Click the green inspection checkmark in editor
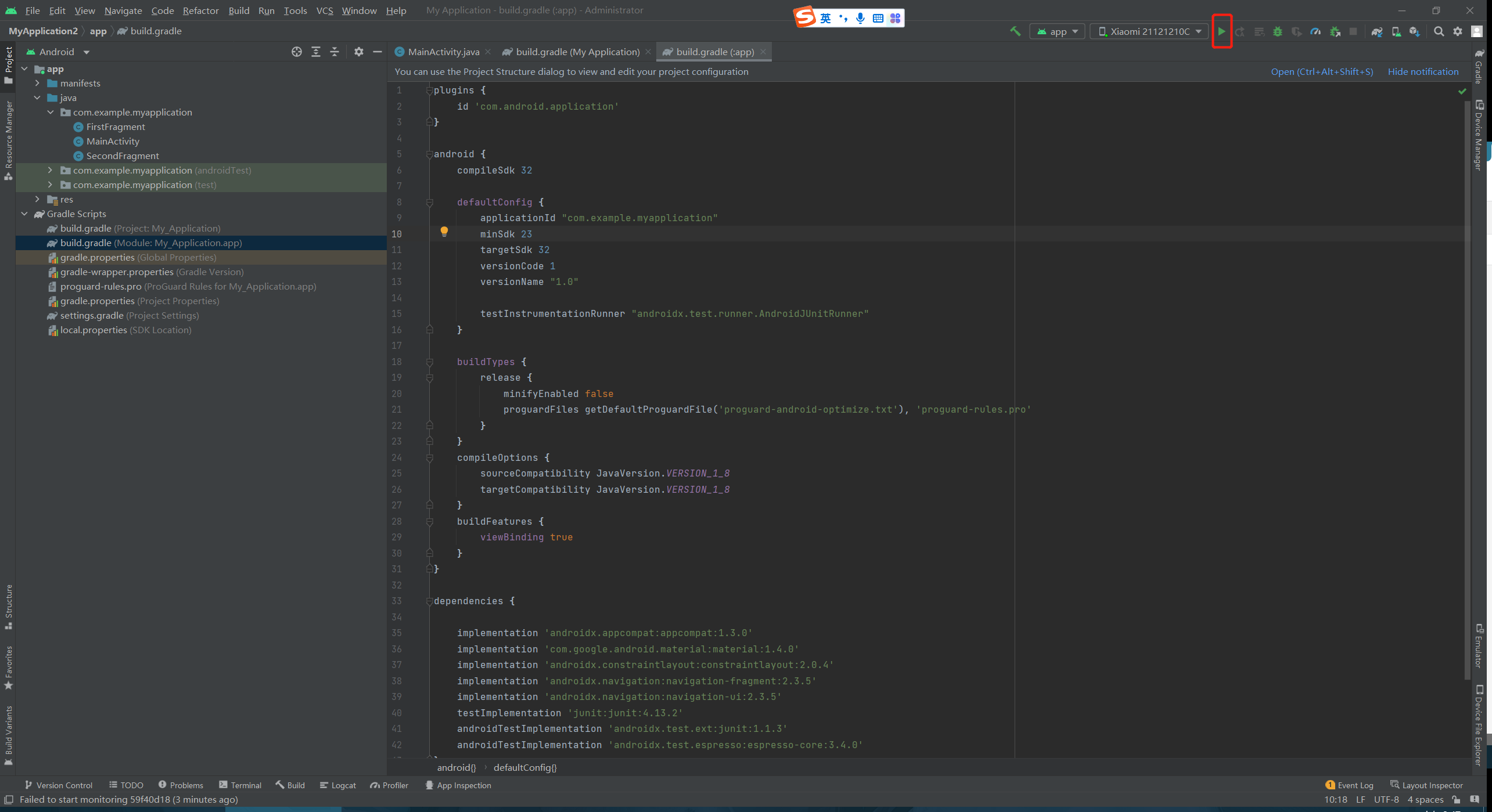 [1462, 92]
